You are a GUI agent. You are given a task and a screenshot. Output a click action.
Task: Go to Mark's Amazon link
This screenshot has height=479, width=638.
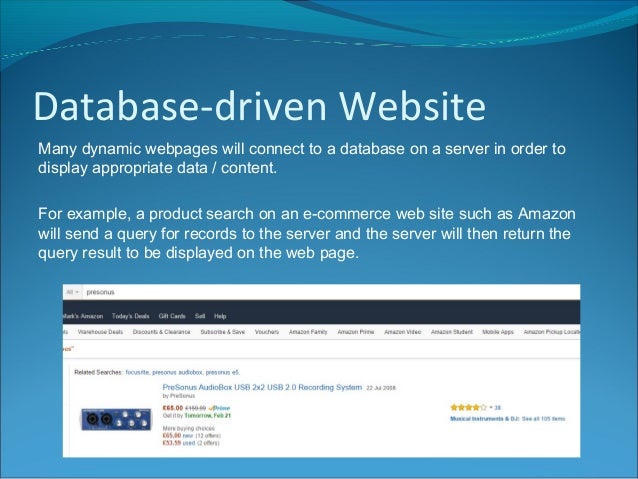[x=83, y=316]
